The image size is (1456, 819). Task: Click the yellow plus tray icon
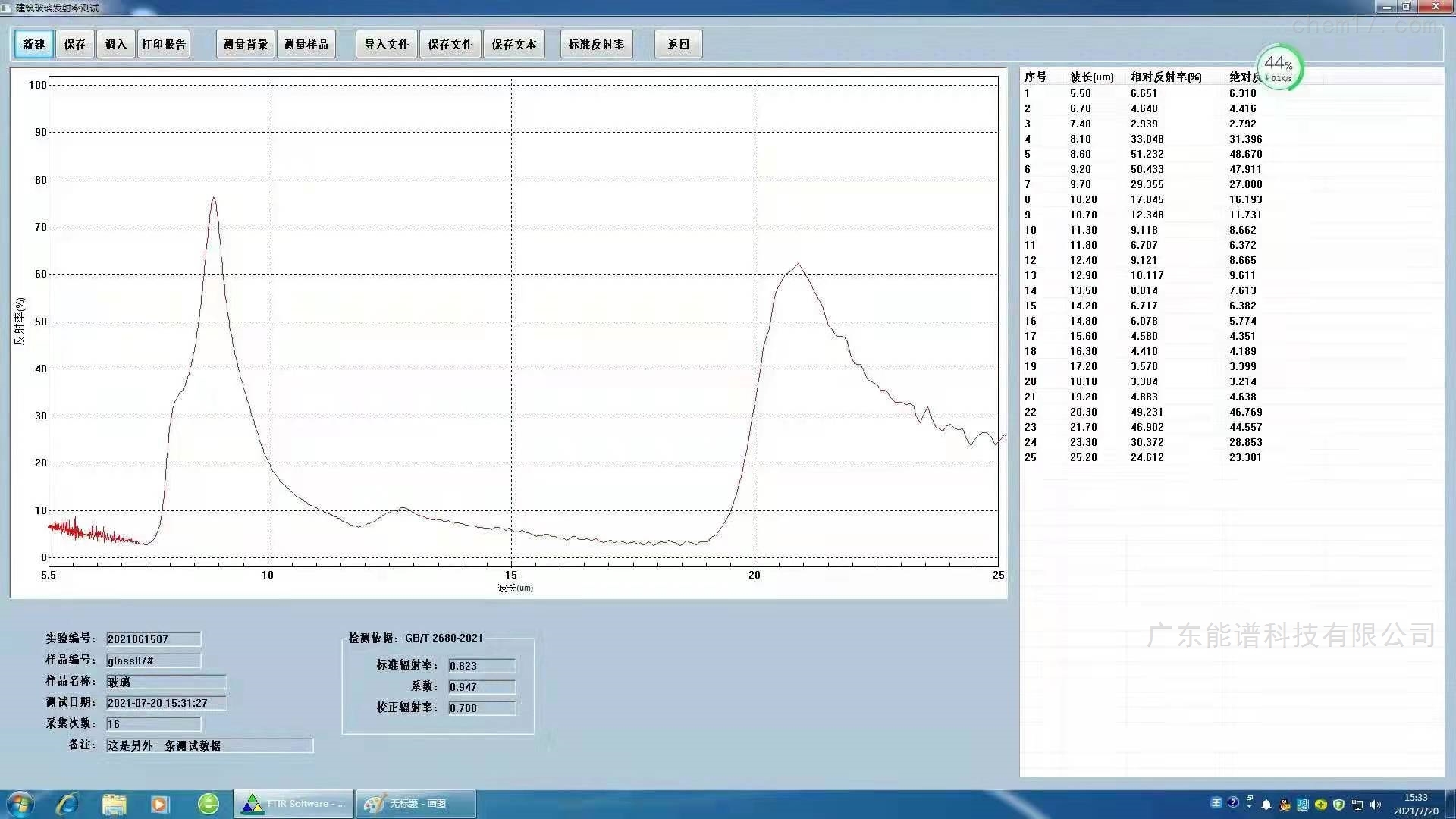coord(1320,805)
